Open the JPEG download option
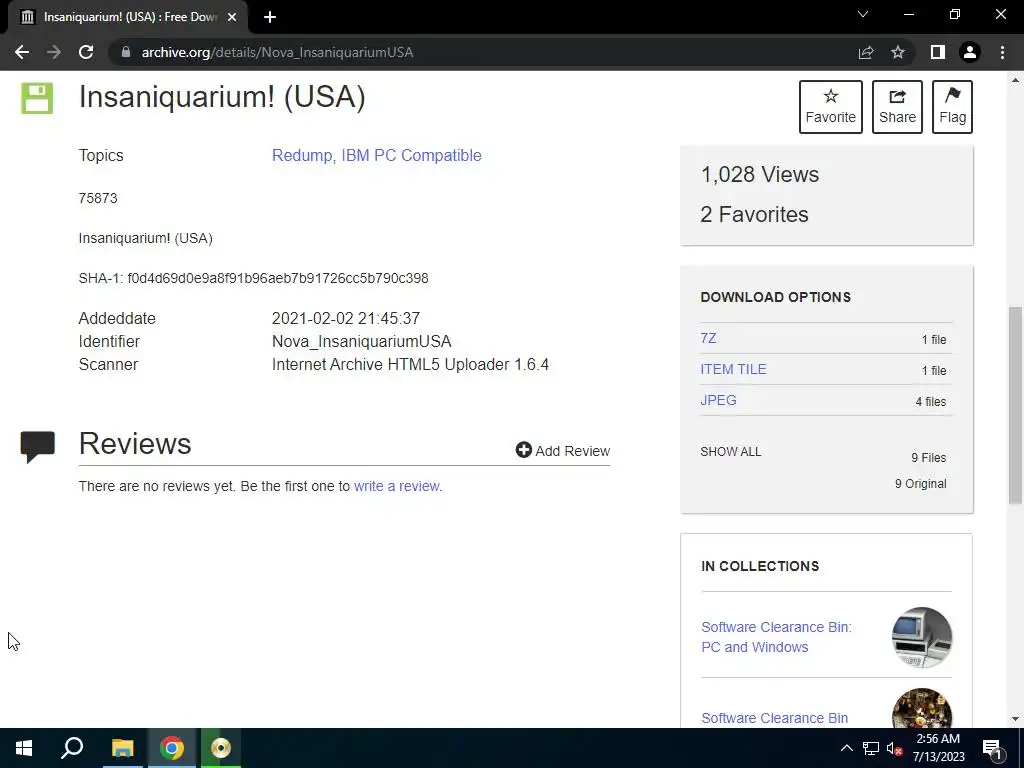 click(718, 400)
